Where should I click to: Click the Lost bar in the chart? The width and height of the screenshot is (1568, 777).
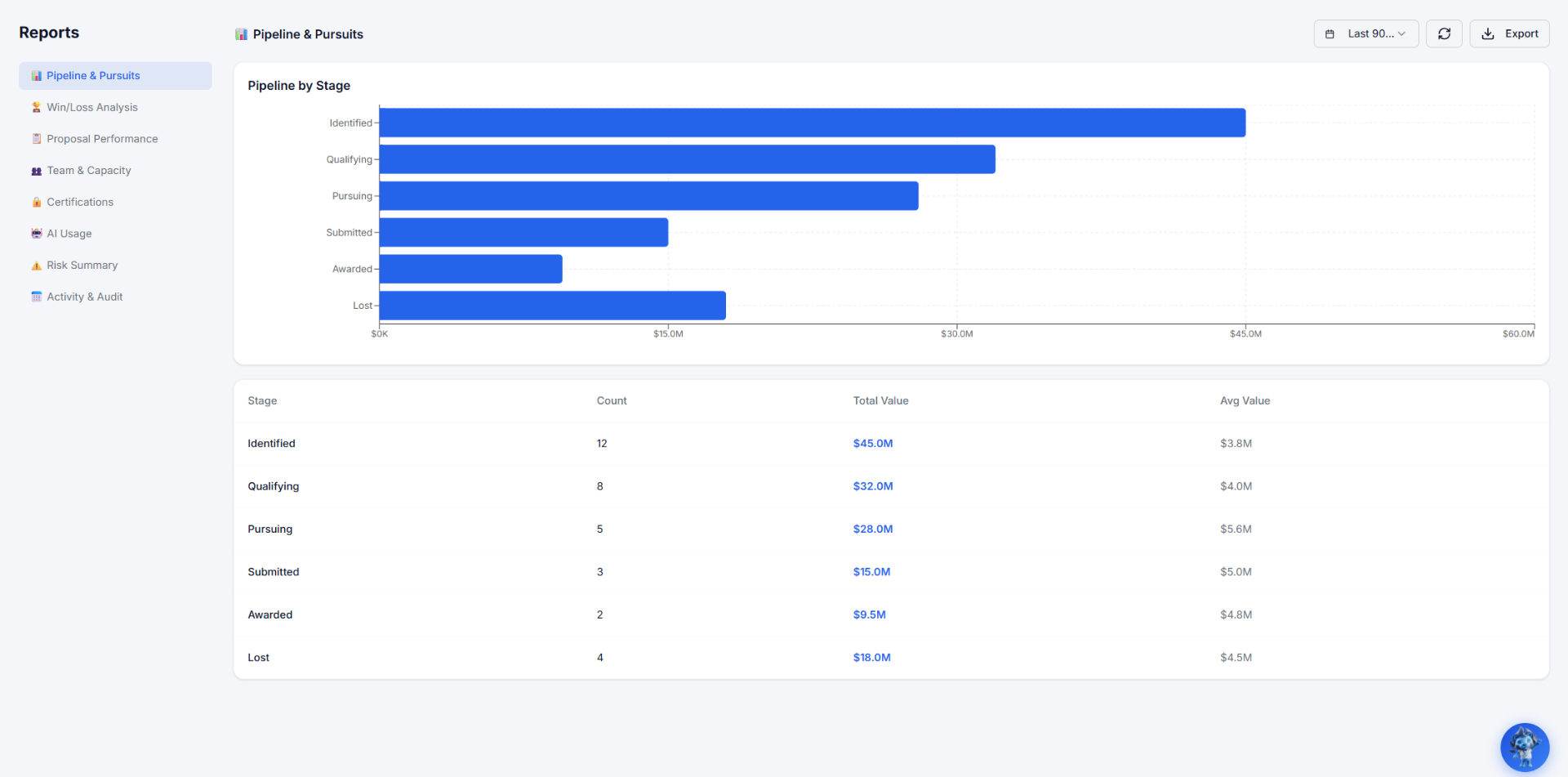[553, 306]
